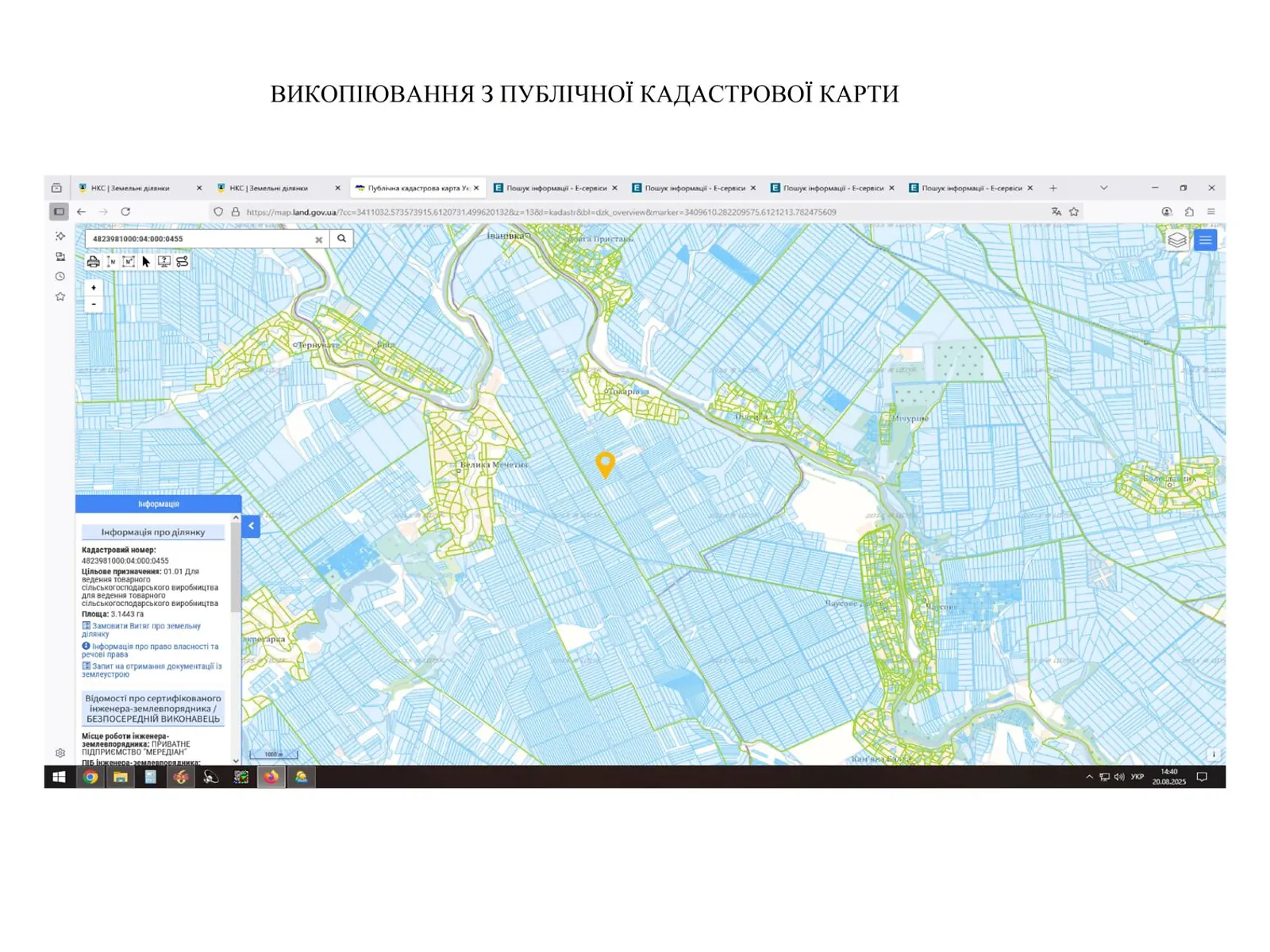1270x952 pixels.
Task: Bookmark this page with star icon
Action: click(x=1074, y=212)
